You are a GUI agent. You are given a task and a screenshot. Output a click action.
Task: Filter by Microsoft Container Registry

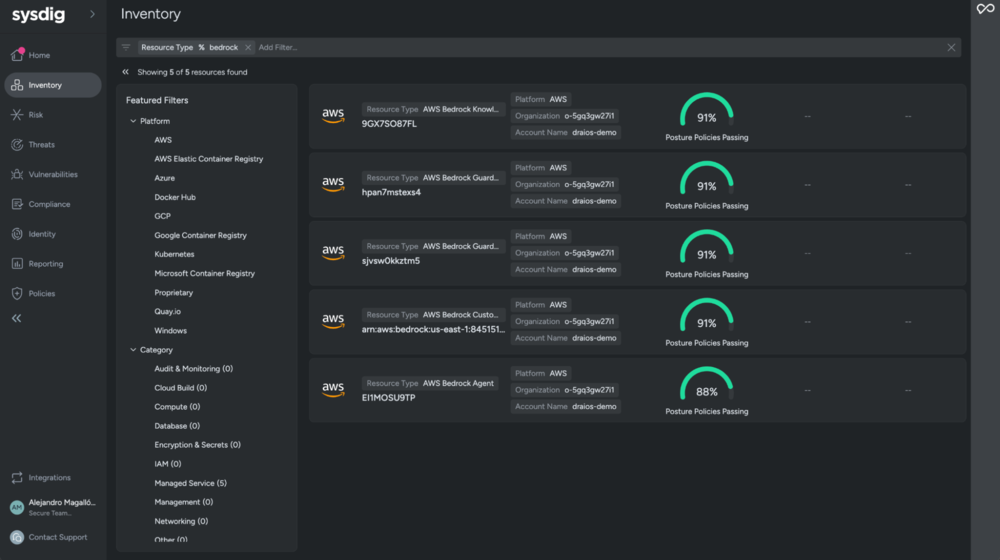(204, 273)
